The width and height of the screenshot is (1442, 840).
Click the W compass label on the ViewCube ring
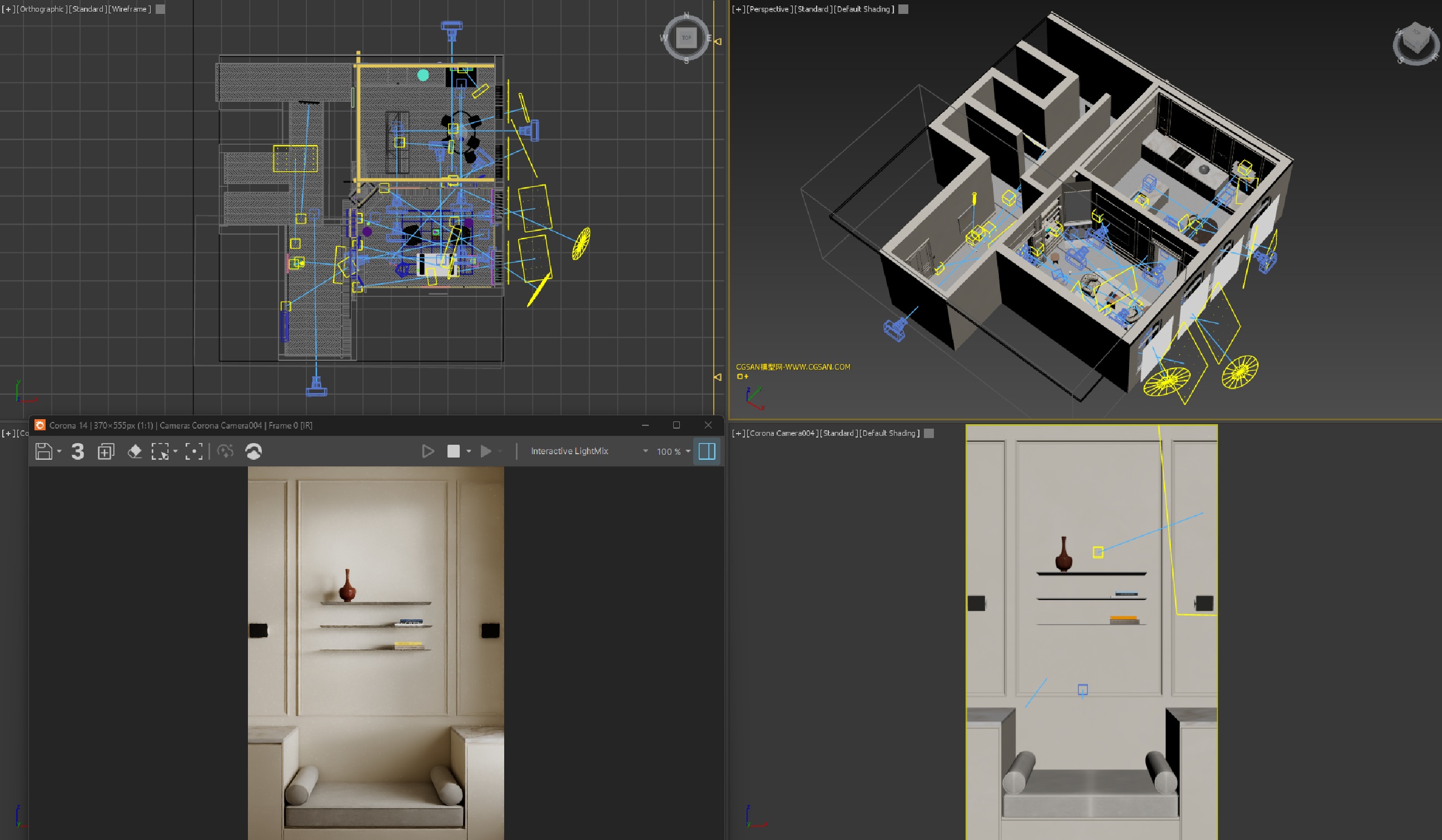[x=664, y=38]
